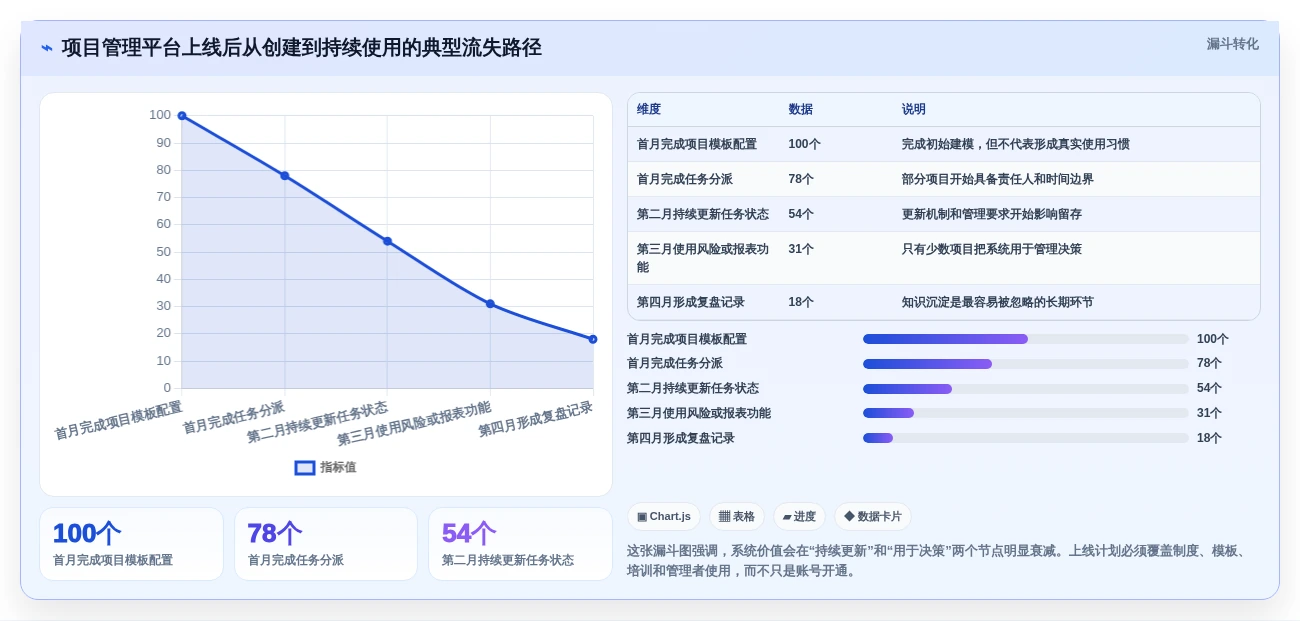Click progress bar for 首月完成项目模板配置
The image size is (1300, 621).
point(1026,339)
